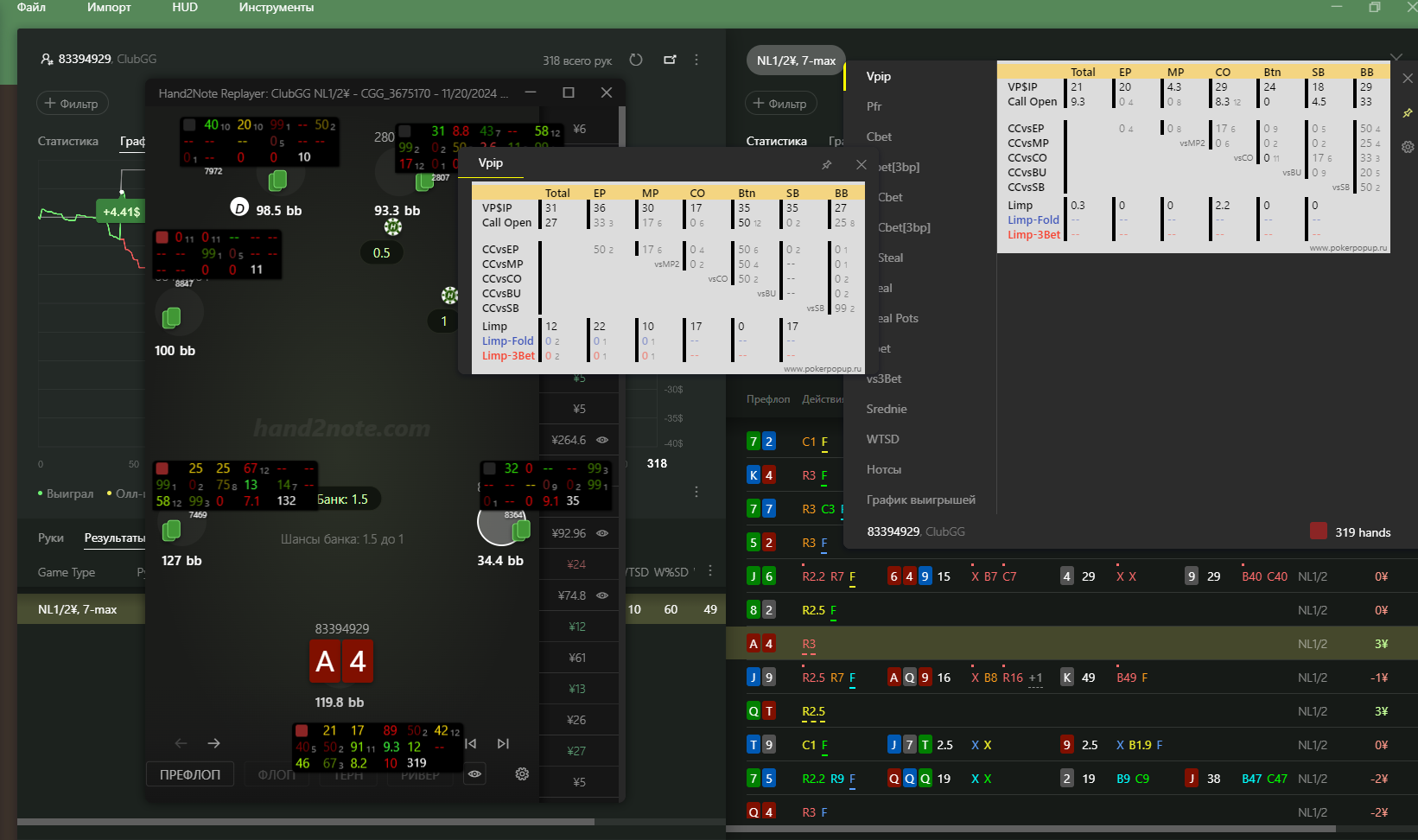Image resolution: width=1418 pixels, height=840 pixels.
Task: Click the player icon beside 83394929, ClubGG
Action: pyautogui.click(x=47, y=59)
